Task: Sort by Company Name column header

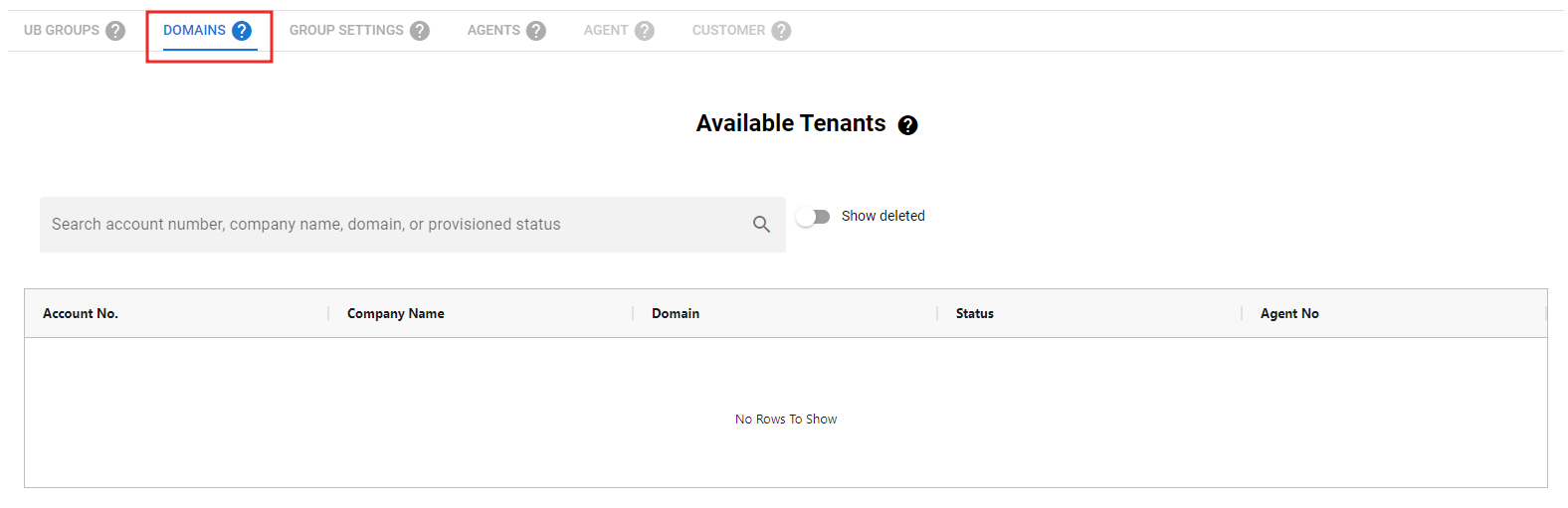Action: point(396,314)
